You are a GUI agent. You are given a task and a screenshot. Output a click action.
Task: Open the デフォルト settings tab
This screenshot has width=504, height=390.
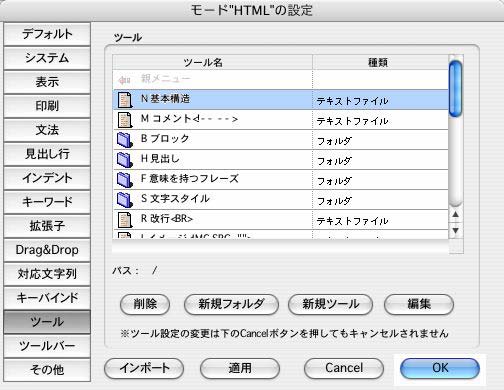[x=47, y=34]
